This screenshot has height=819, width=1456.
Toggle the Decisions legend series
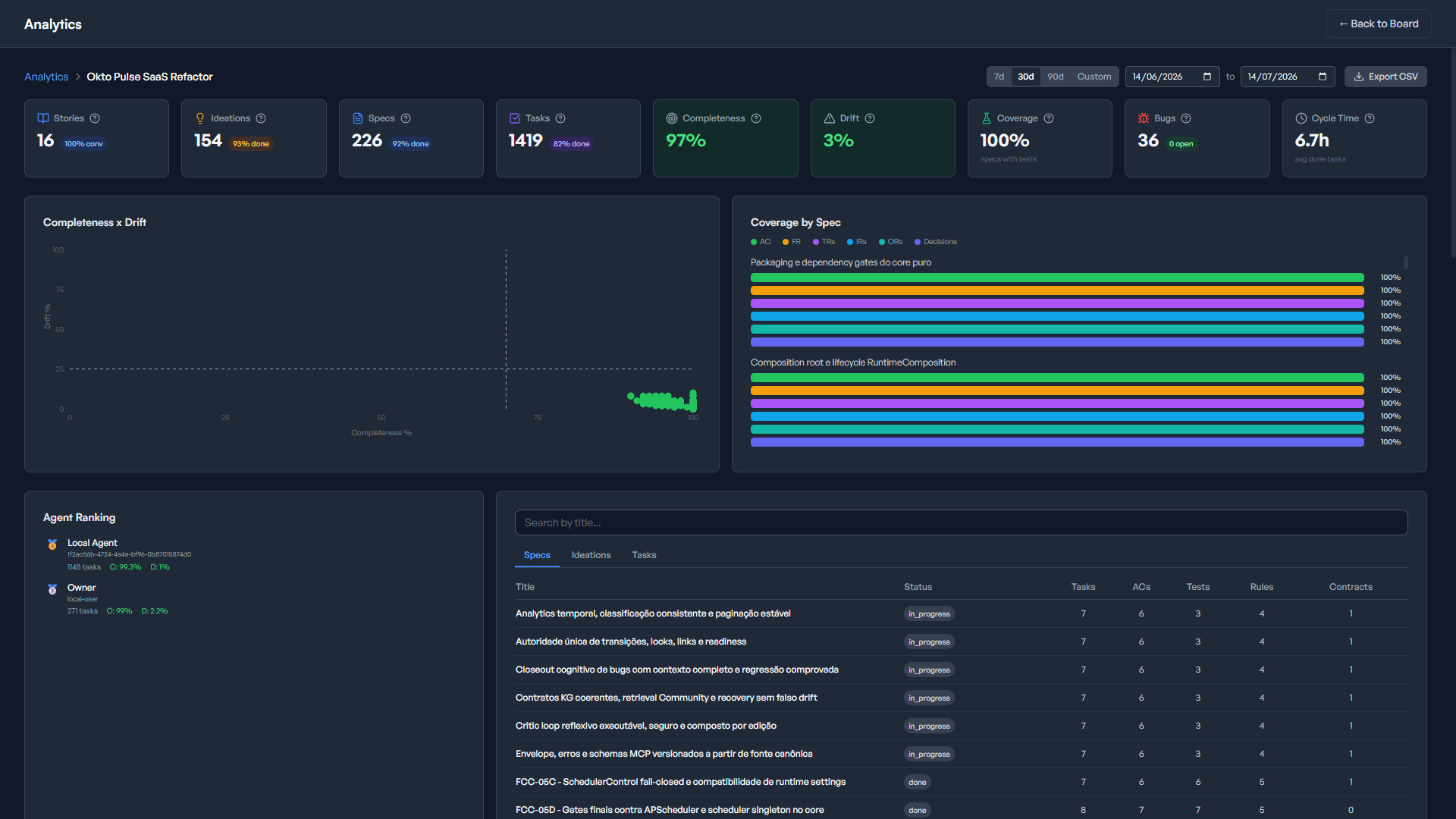coord(936,242)
